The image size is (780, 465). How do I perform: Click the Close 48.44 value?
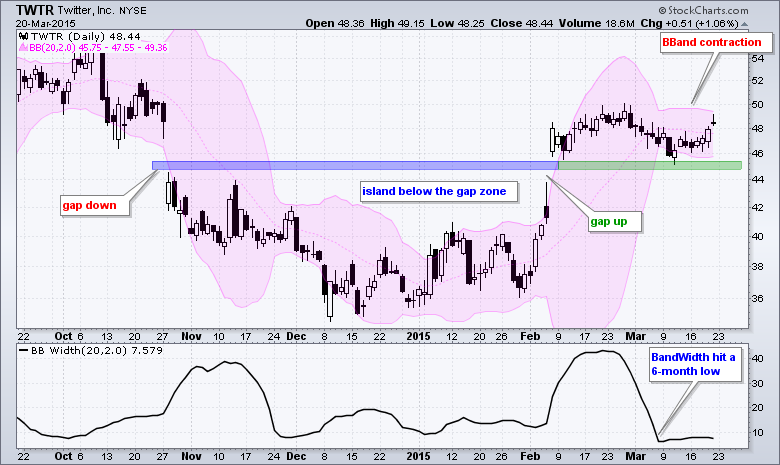pyautogui.click(x=521, y=23)
